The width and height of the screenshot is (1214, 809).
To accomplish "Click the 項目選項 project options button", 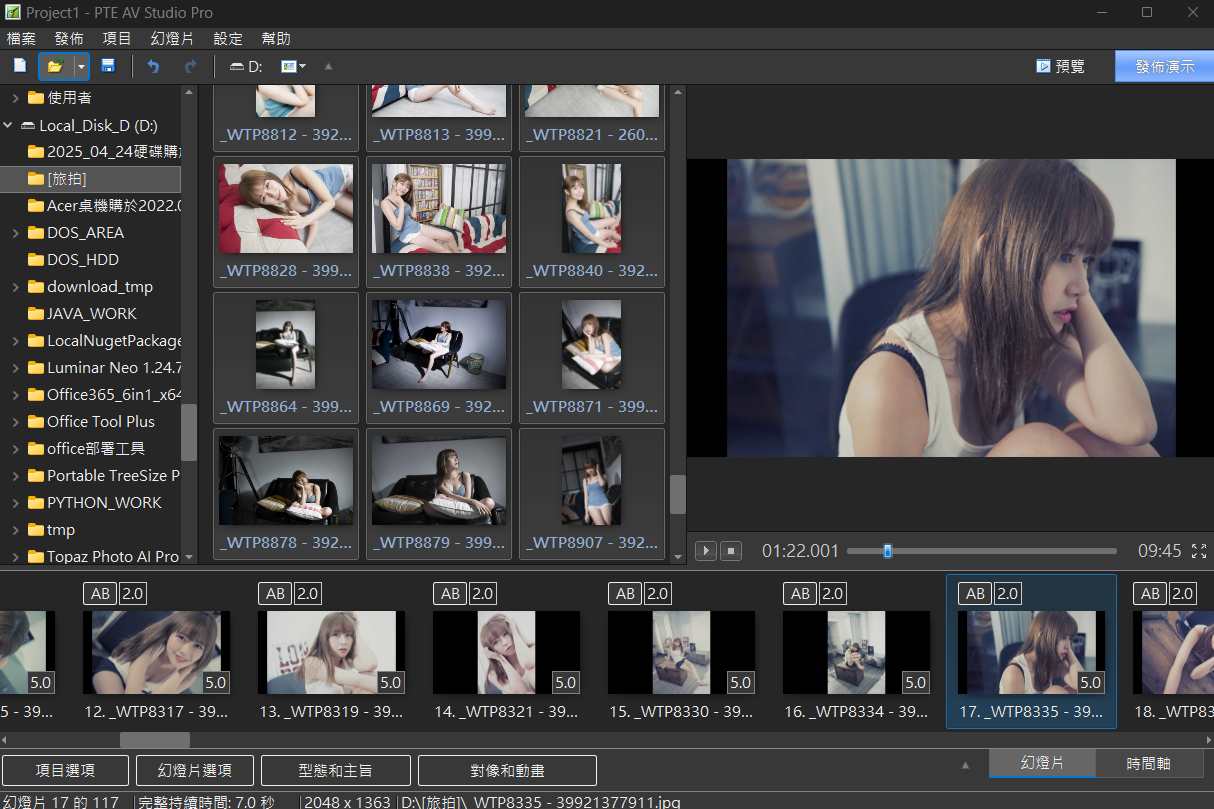I will (66, 770).
